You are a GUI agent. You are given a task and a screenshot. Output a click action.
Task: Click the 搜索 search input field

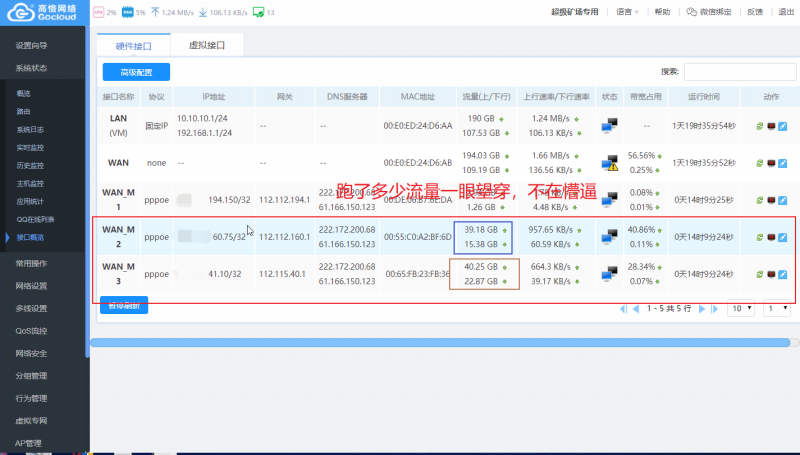pyautogui.click(x=738, y=72)
